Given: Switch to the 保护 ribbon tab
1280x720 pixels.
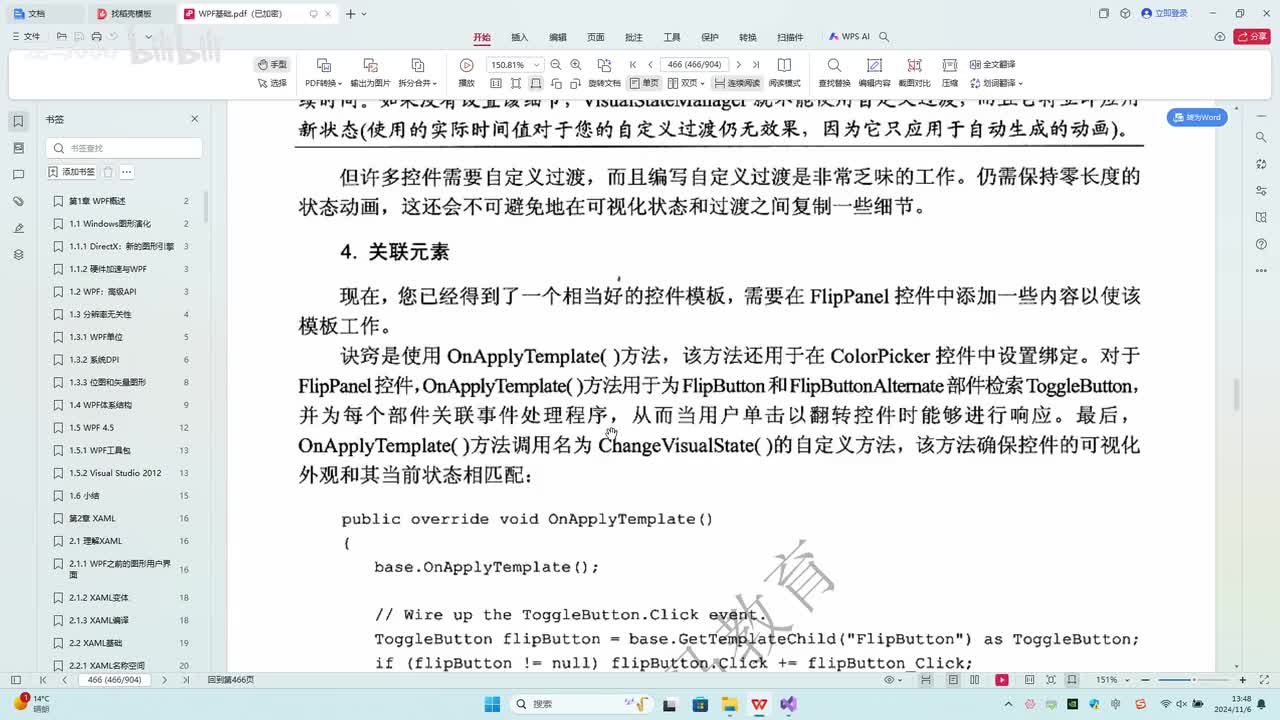Looking at the screenshot, I should pos(710,37).
